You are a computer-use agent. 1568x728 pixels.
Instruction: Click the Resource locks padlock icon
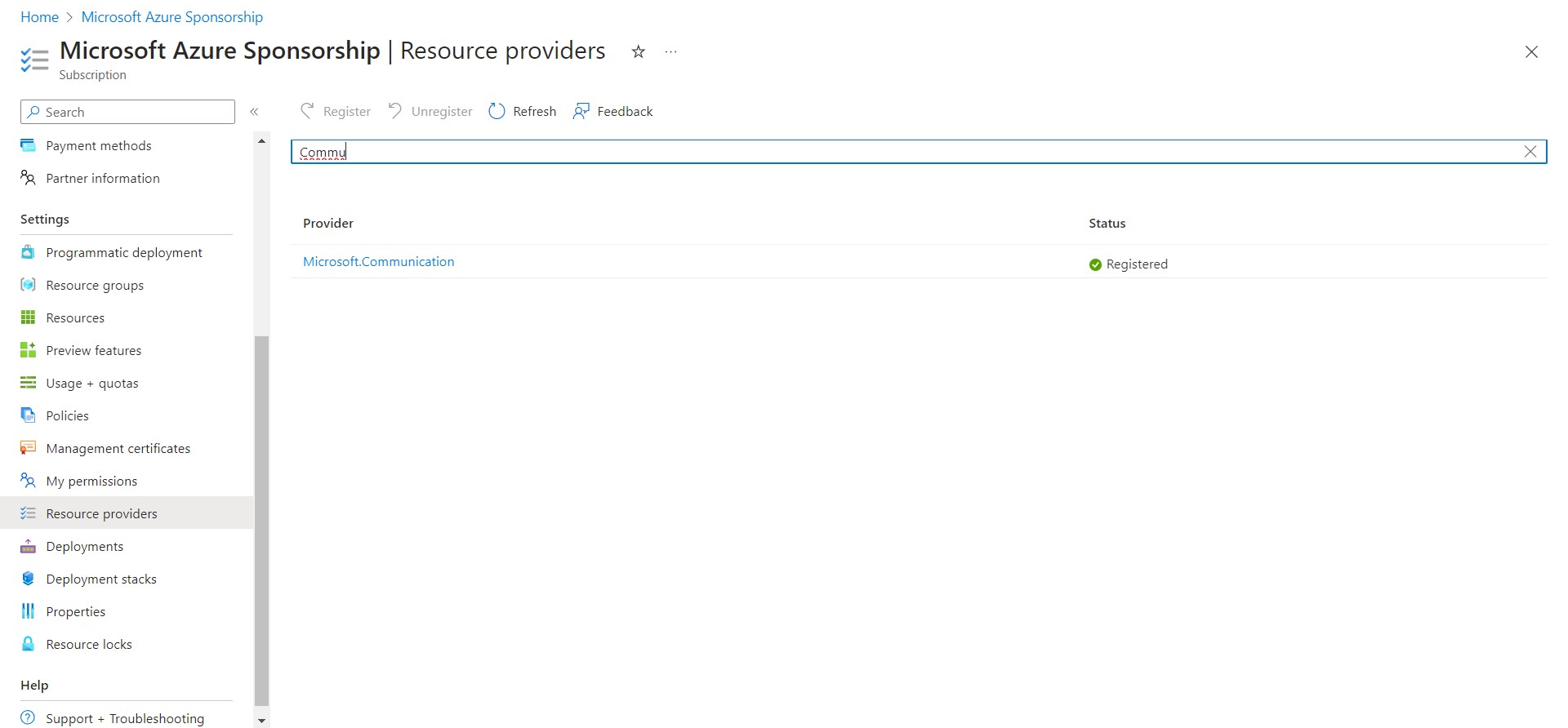click(28, 644)
